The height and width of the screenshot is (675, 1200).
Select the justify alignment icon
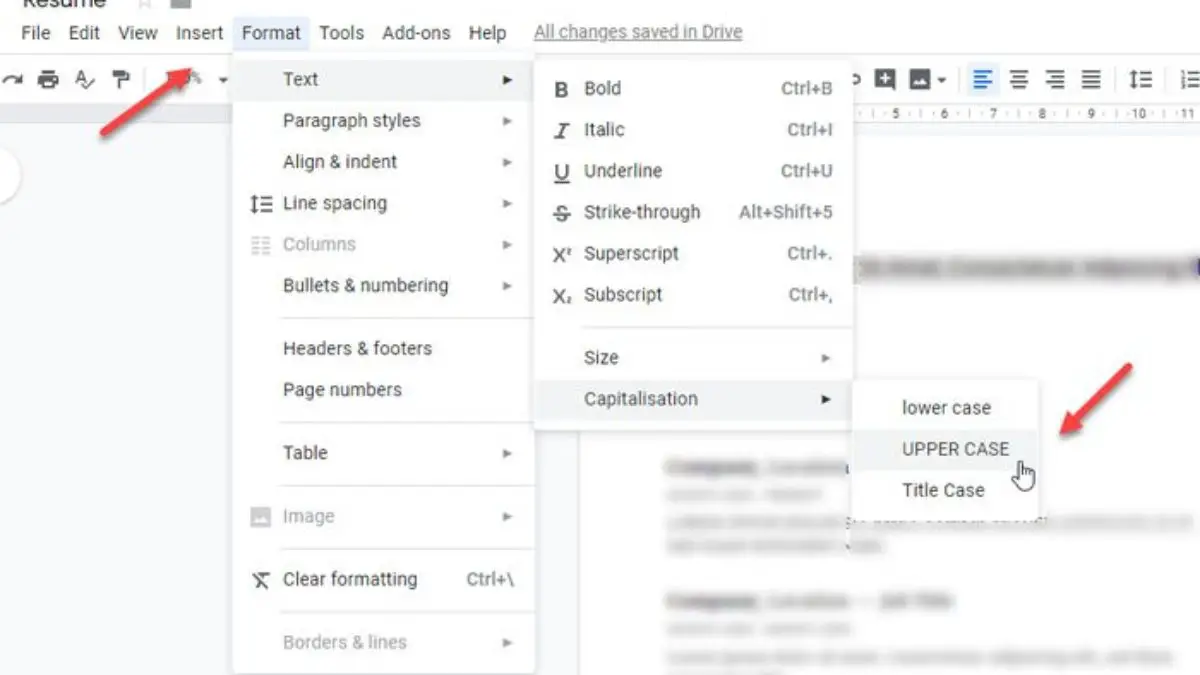[x=1091, y=79]
